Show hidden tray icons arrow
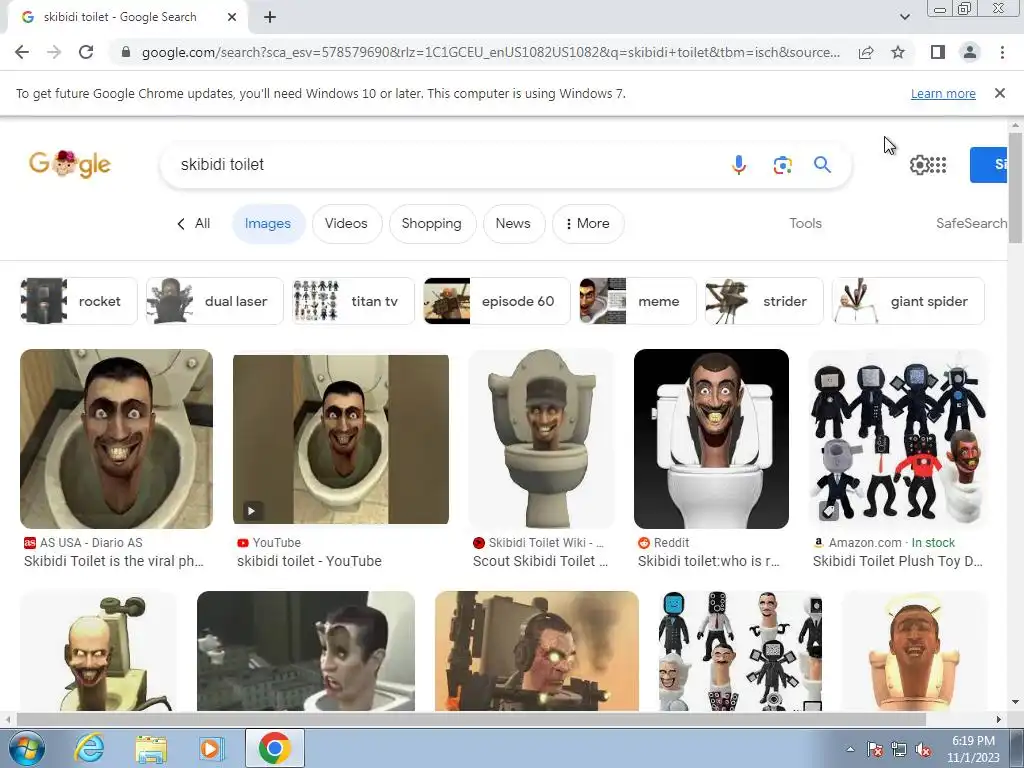 tap(850, 749)
